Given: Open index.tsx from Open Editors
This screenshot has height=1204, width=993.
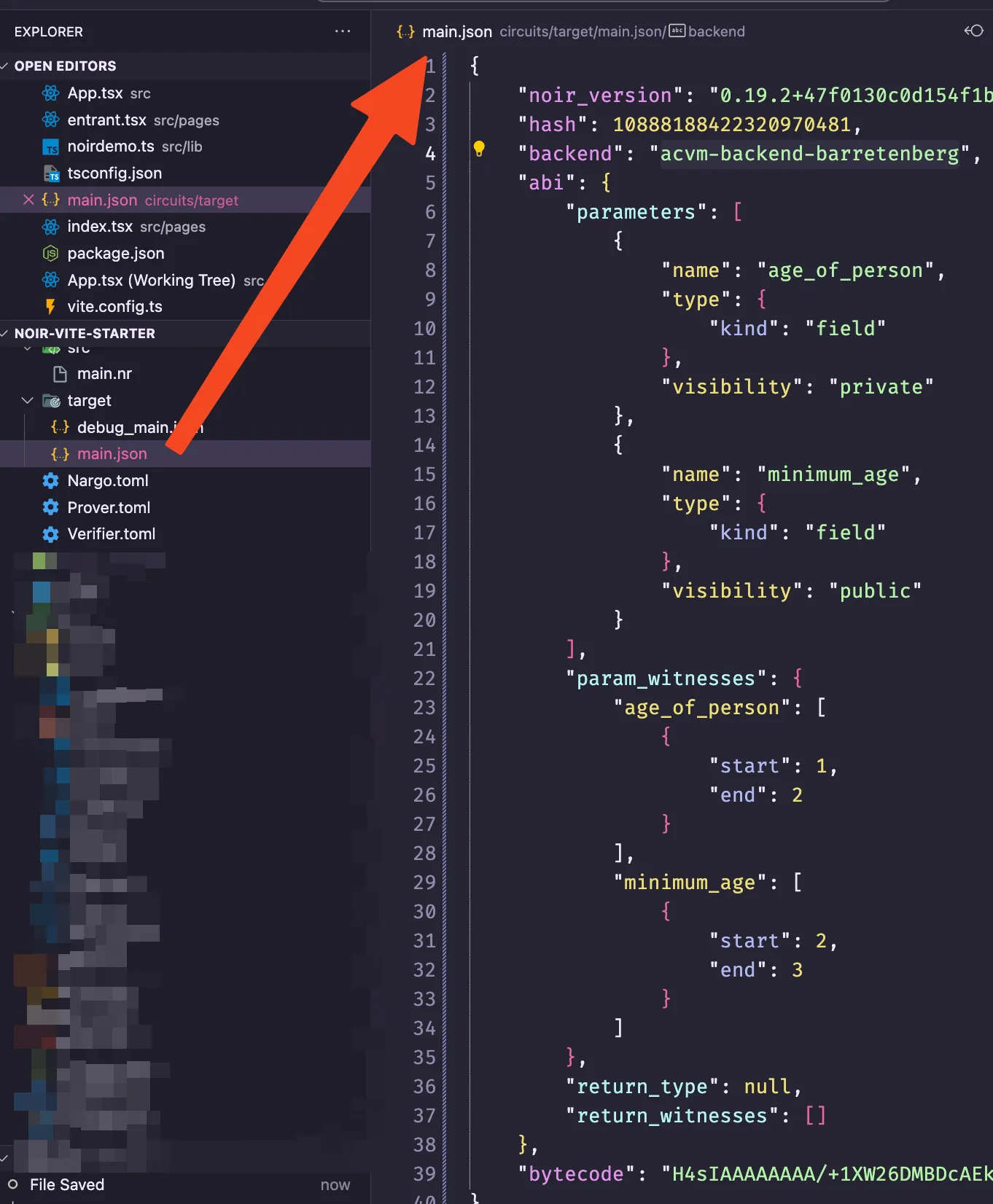Looking at the screenshot, I should [185, 227].
